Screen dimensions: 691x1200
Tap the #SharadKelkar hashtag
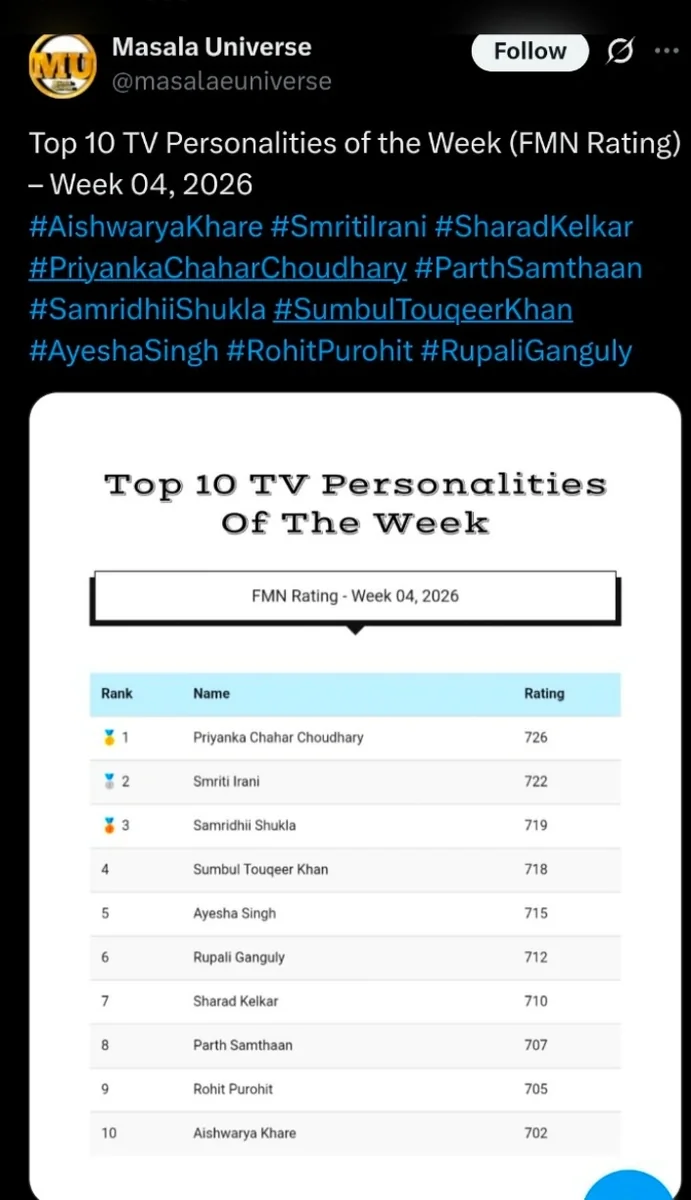[x=534, y=227]
